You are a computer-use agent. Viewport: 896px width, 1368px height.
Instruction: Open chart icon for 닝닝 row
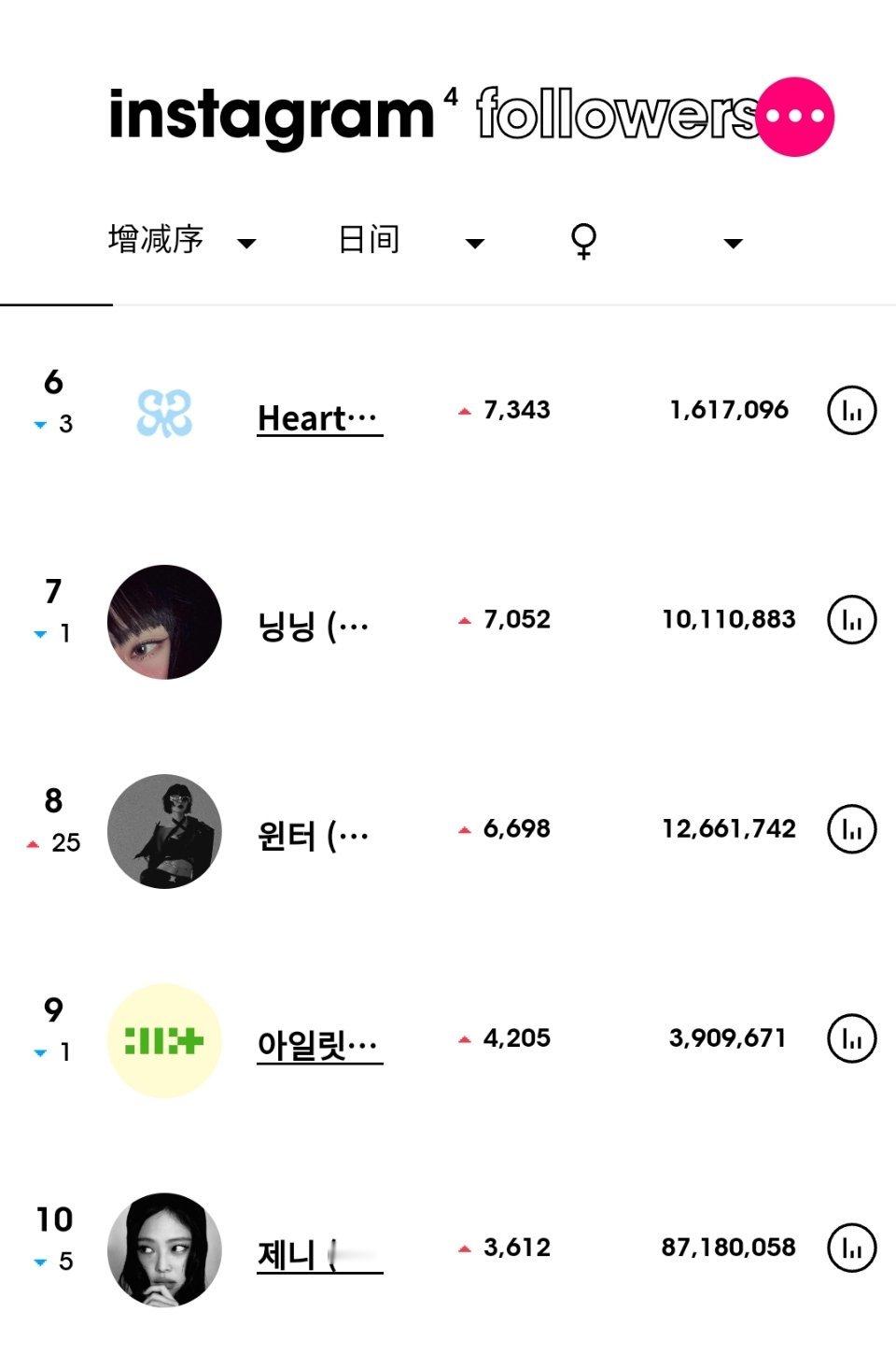pyautogui.click(x=851, y=619)
